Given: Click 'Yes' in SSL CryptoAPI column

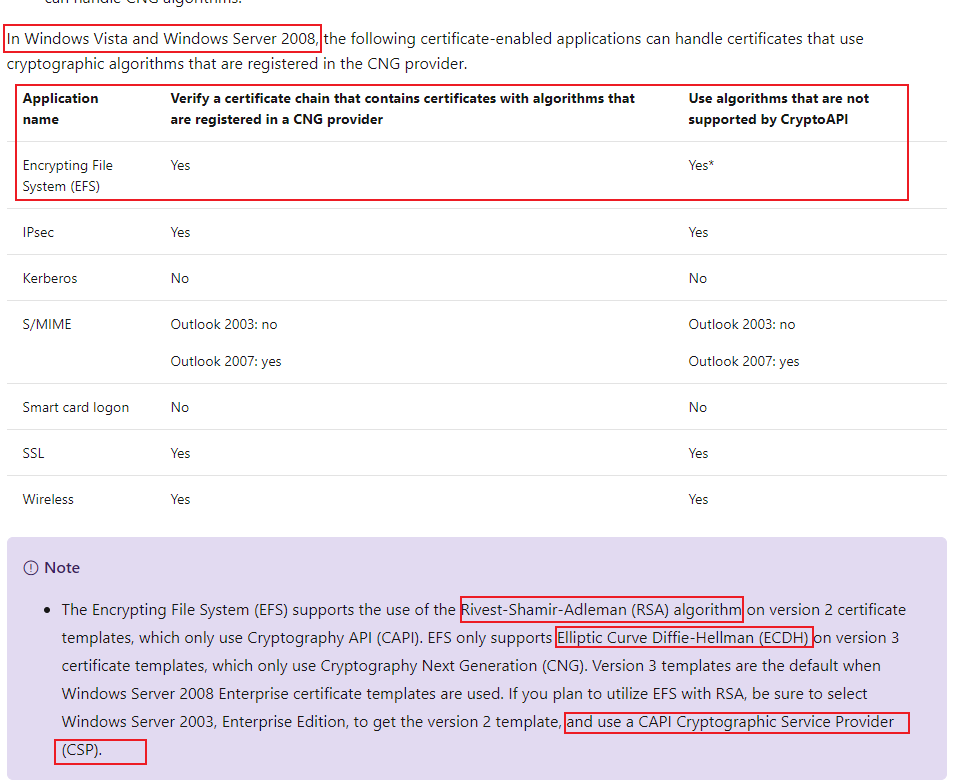Looking at the screenshot, I should click(698, 453).
